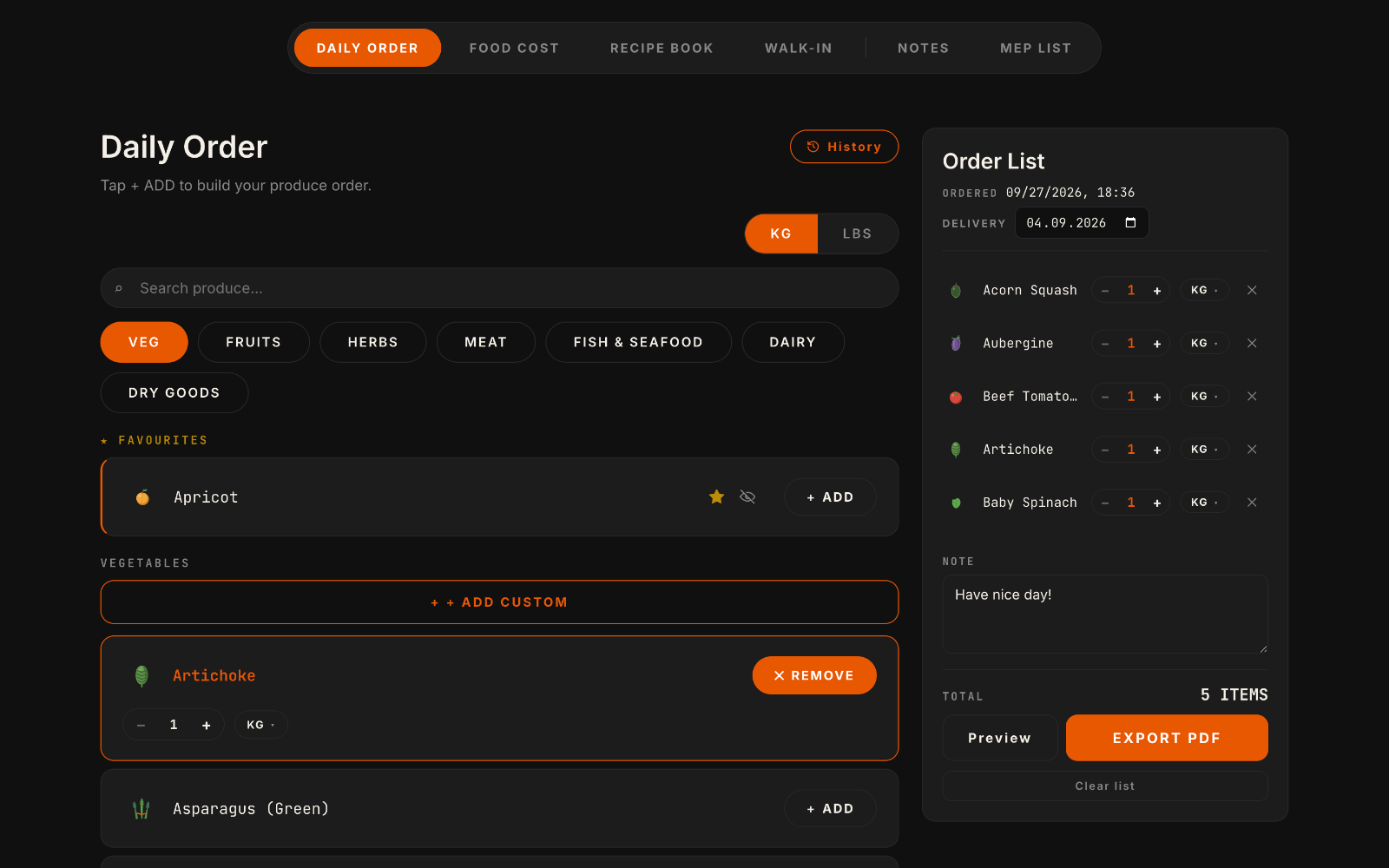The image size is (1389, 868).
Task: Select the Meat category filter
Action: click(x=485, y=342)
